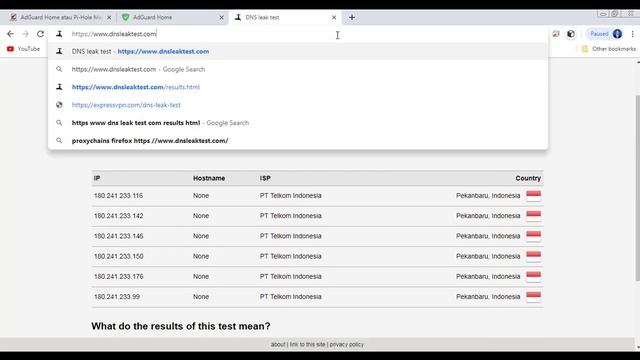The image size is (640, 360).
Task: Click Pekanbaru, Indonesia in the 180.241.233.99 row
Action: (x=488, y=297)
